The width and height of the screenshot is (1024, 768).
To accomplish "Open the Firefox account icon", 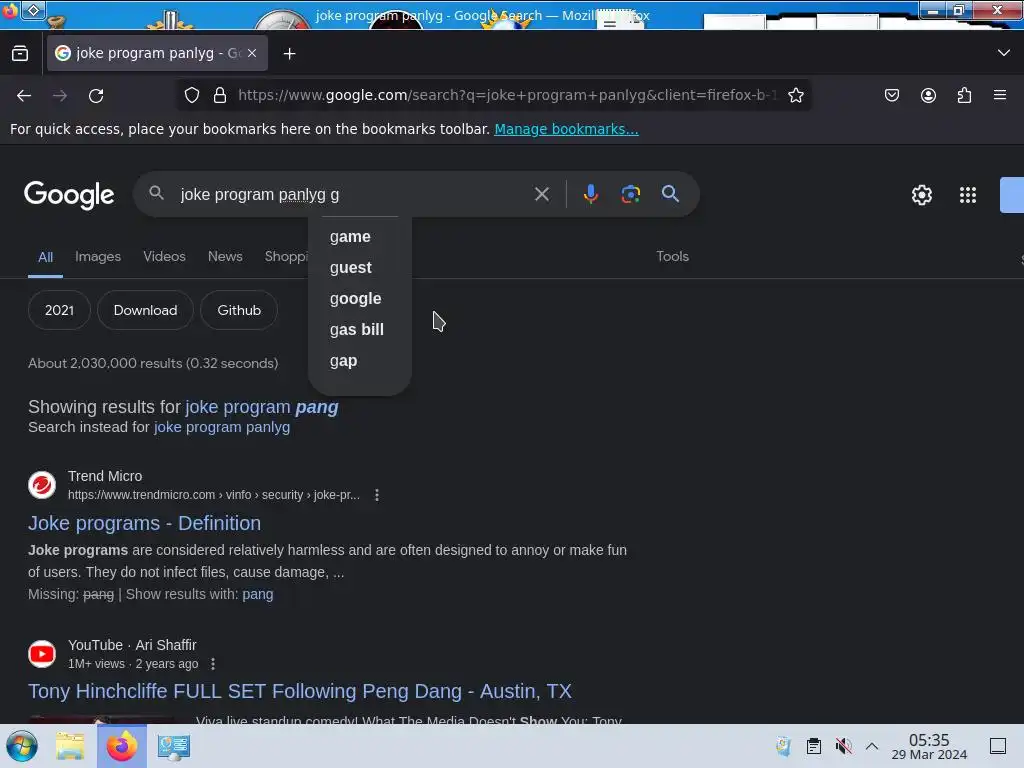I will coord(928,95).
